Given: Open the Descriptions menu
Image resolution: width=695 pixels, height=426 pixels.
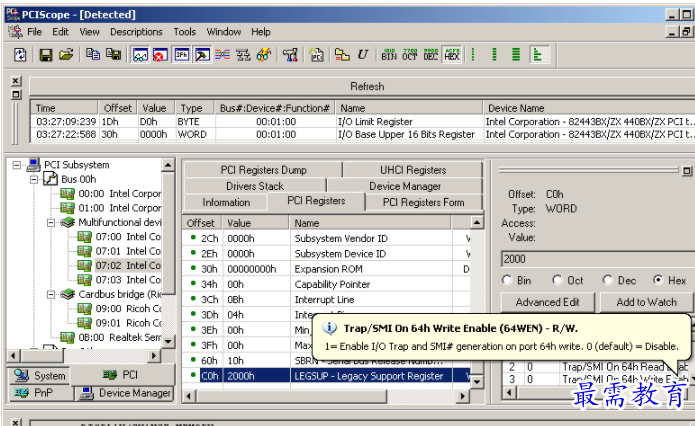Looking at the screenshot, I should [136, 31].
